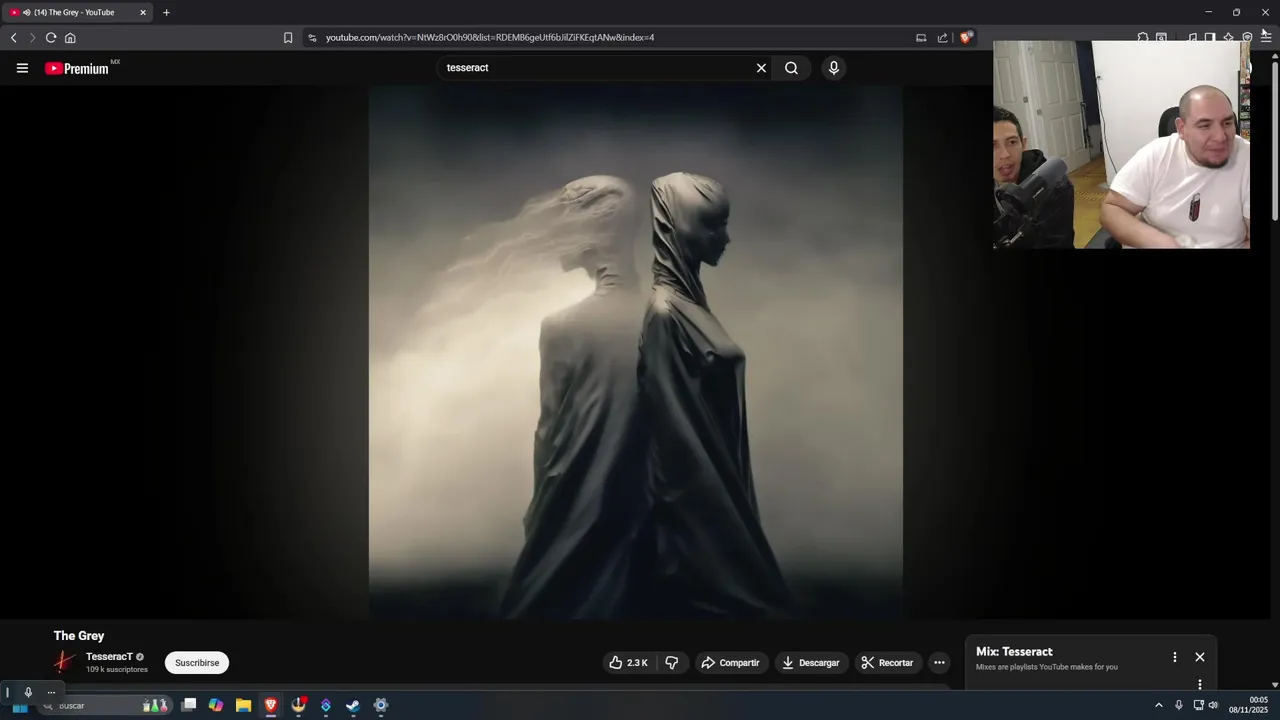Close the Mix: Tesseract playlist panel
Viewport: 1280px width, 720px height.
tap(1200, 657)
